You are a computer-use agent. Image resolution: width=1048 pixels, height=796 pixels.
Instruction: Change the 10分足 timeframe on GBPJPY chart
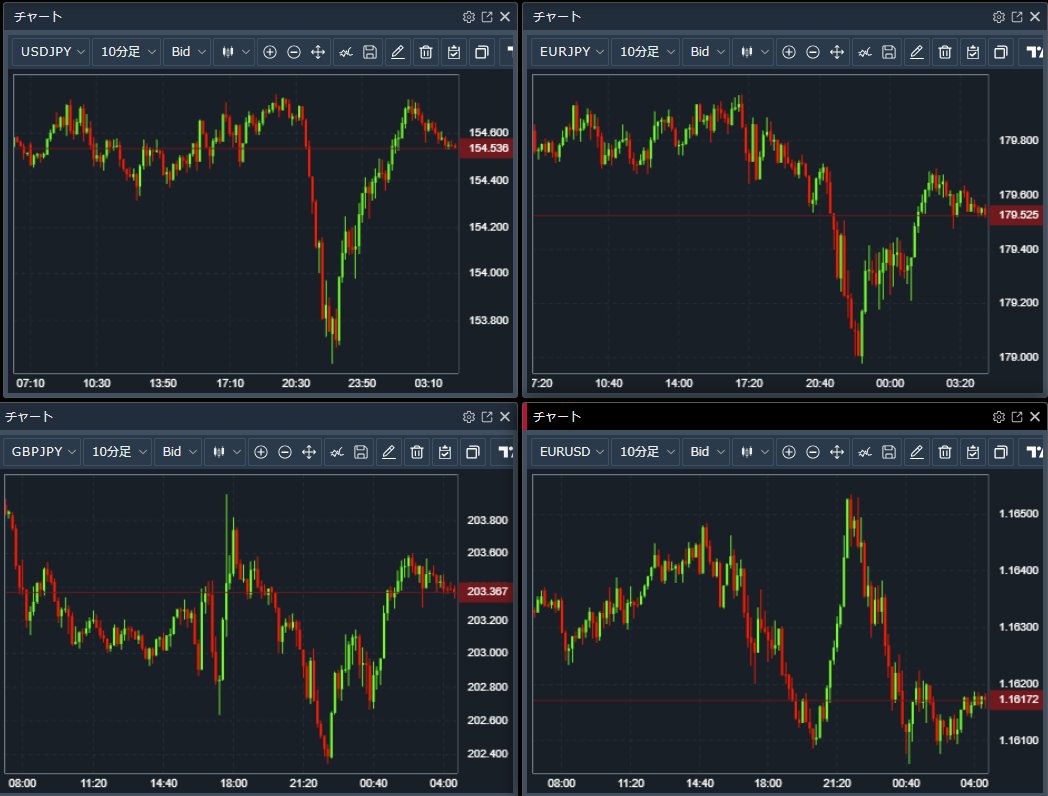point(118,452)
